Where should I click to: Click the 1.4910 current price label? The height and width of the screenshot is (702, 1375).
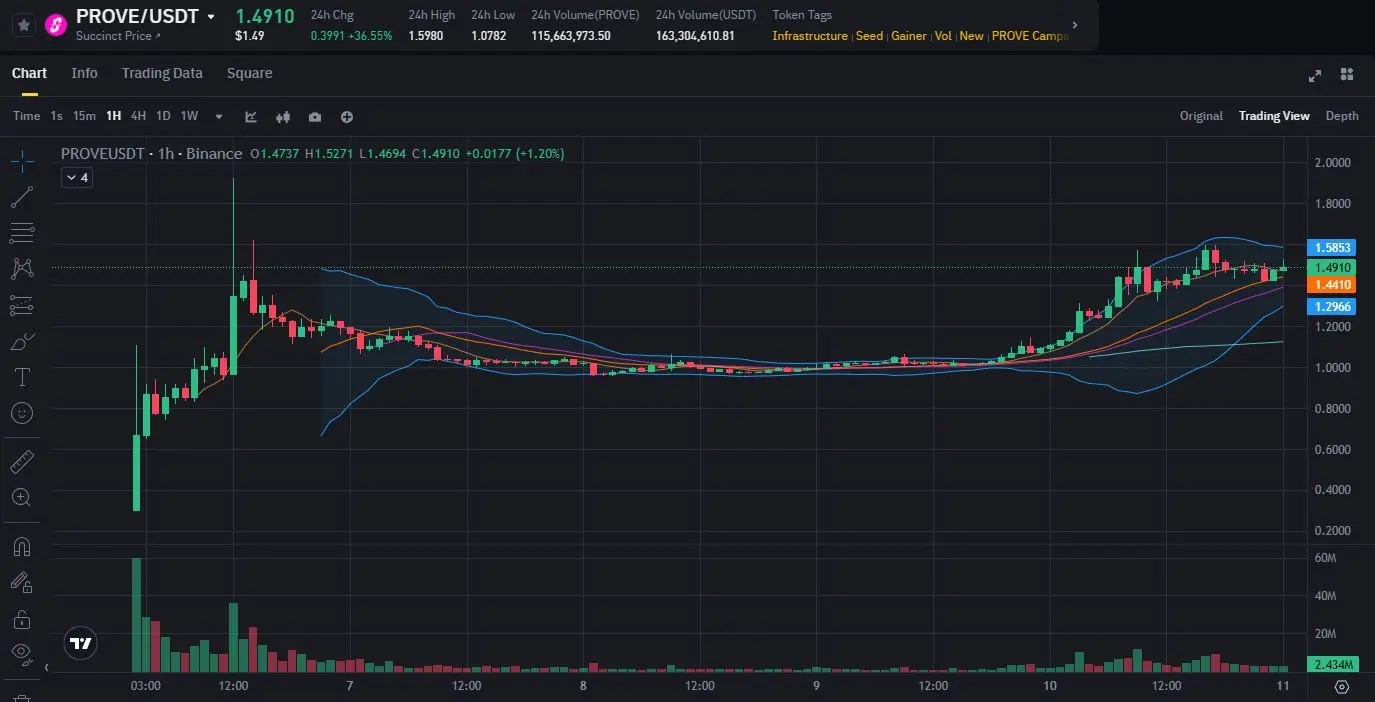click(x=1332, y=267)
